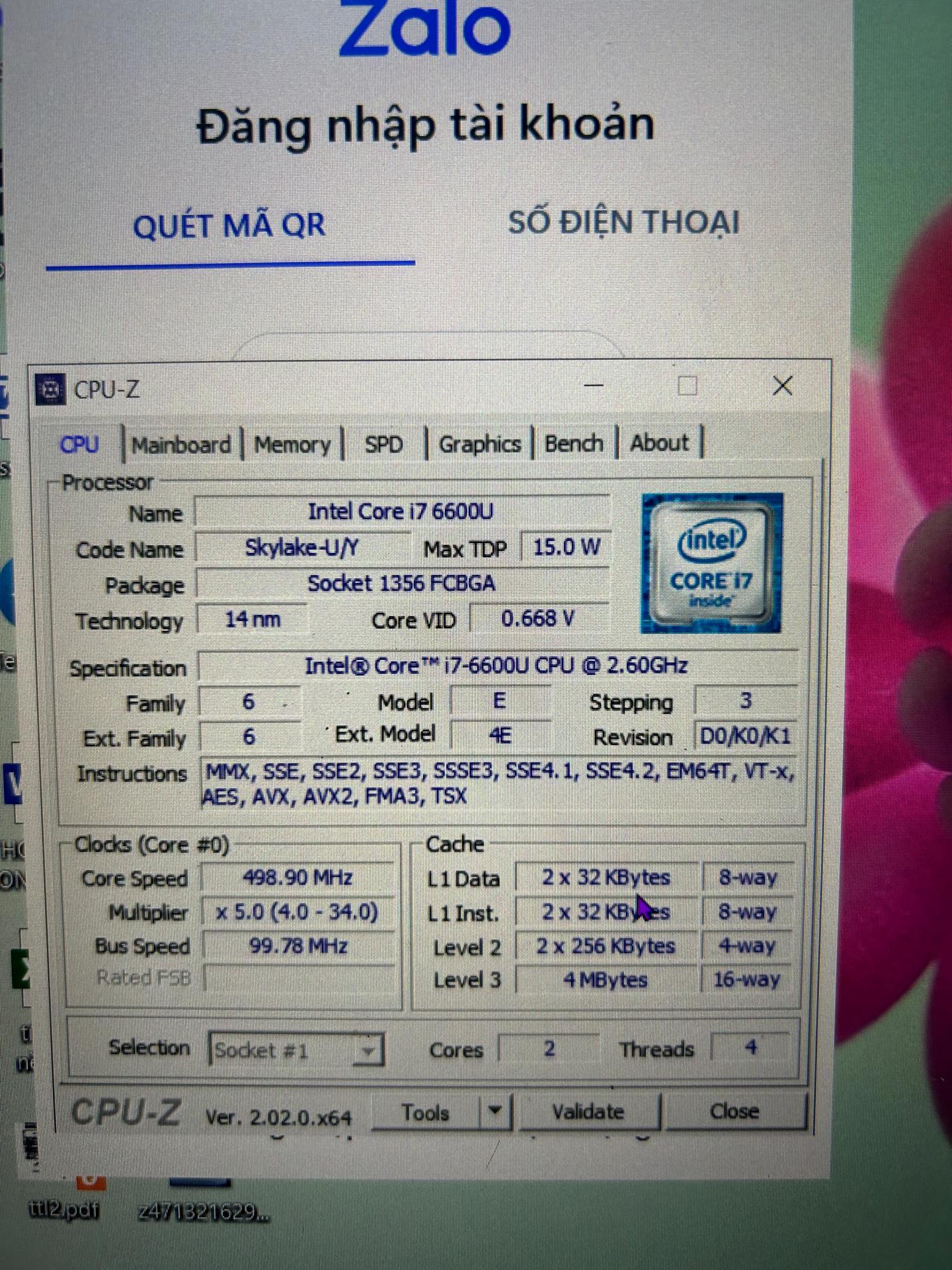Click the Threads value 4
This screenshot has width=952, height=1270.
(x=751, y=1048)
